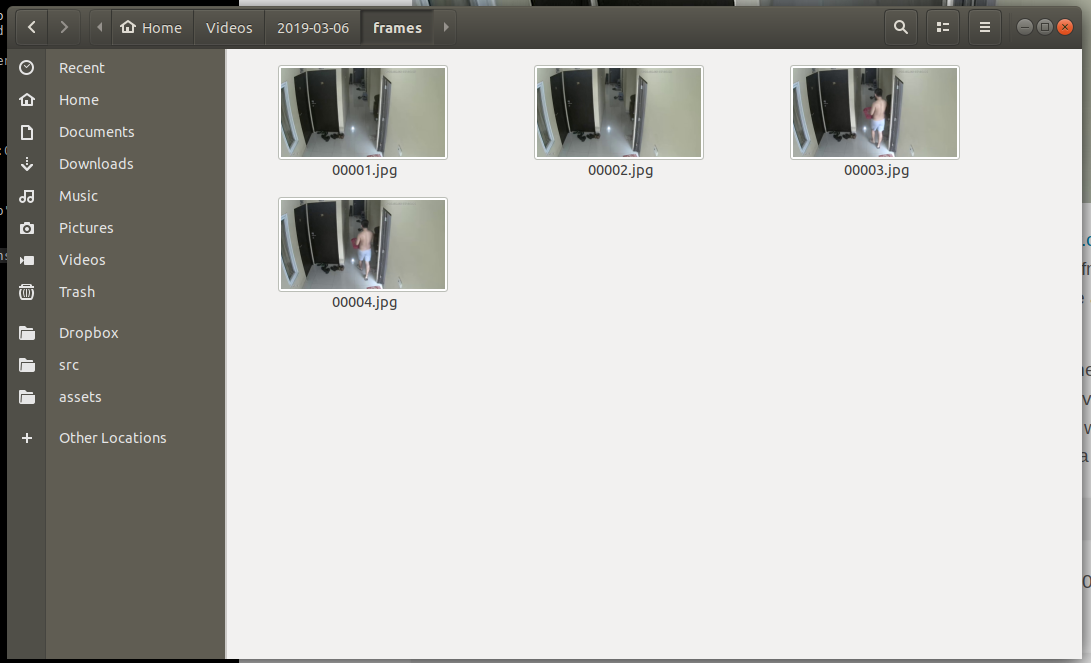Open Home in the path bar
Viewport: 1091px width, 663px height.
[151, 28]
